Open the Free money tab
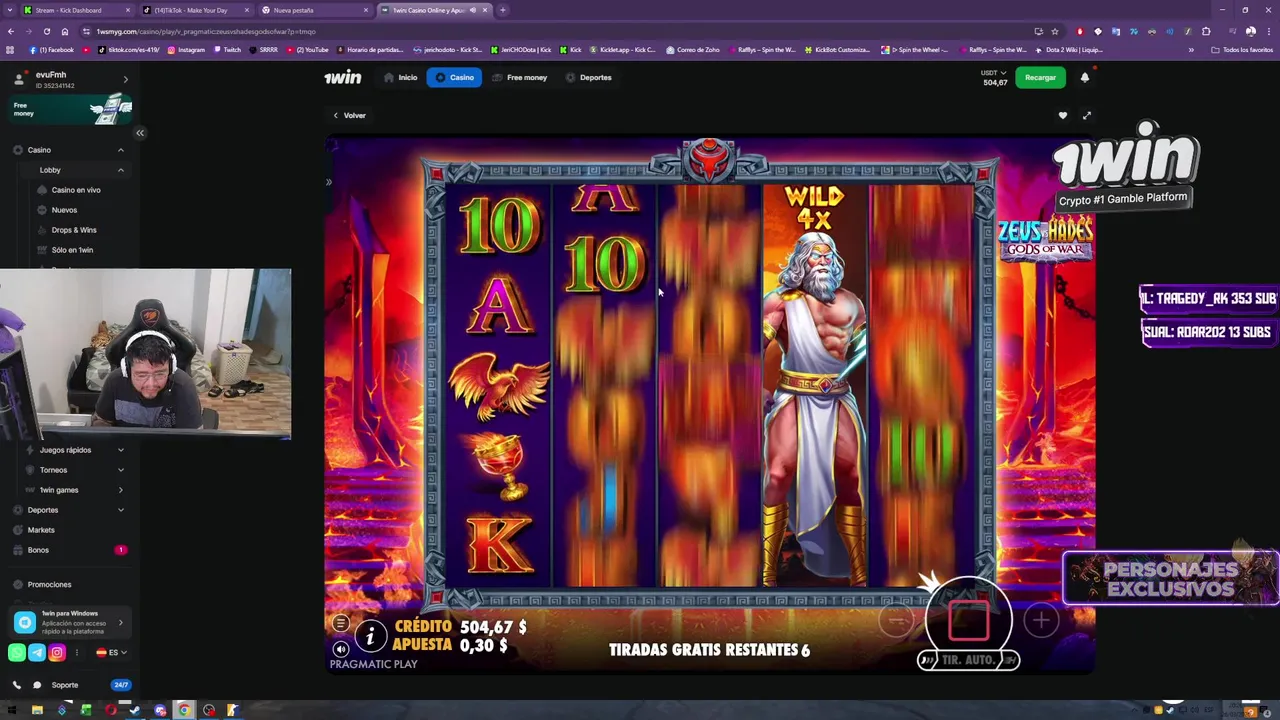Image resolution: width=1280 pixels, height=720 pixels. (x=519, y=77)
